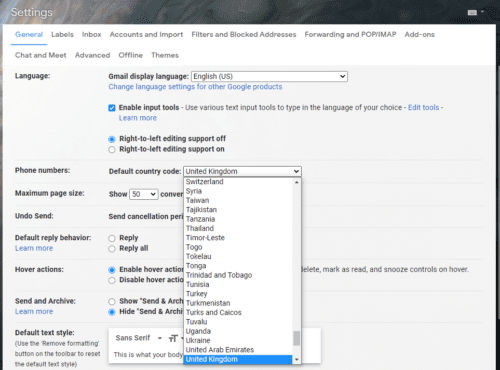The height and width of the screenshot is (370, 500).
Task: Open the Offline tab
Action: click(131, 55)
